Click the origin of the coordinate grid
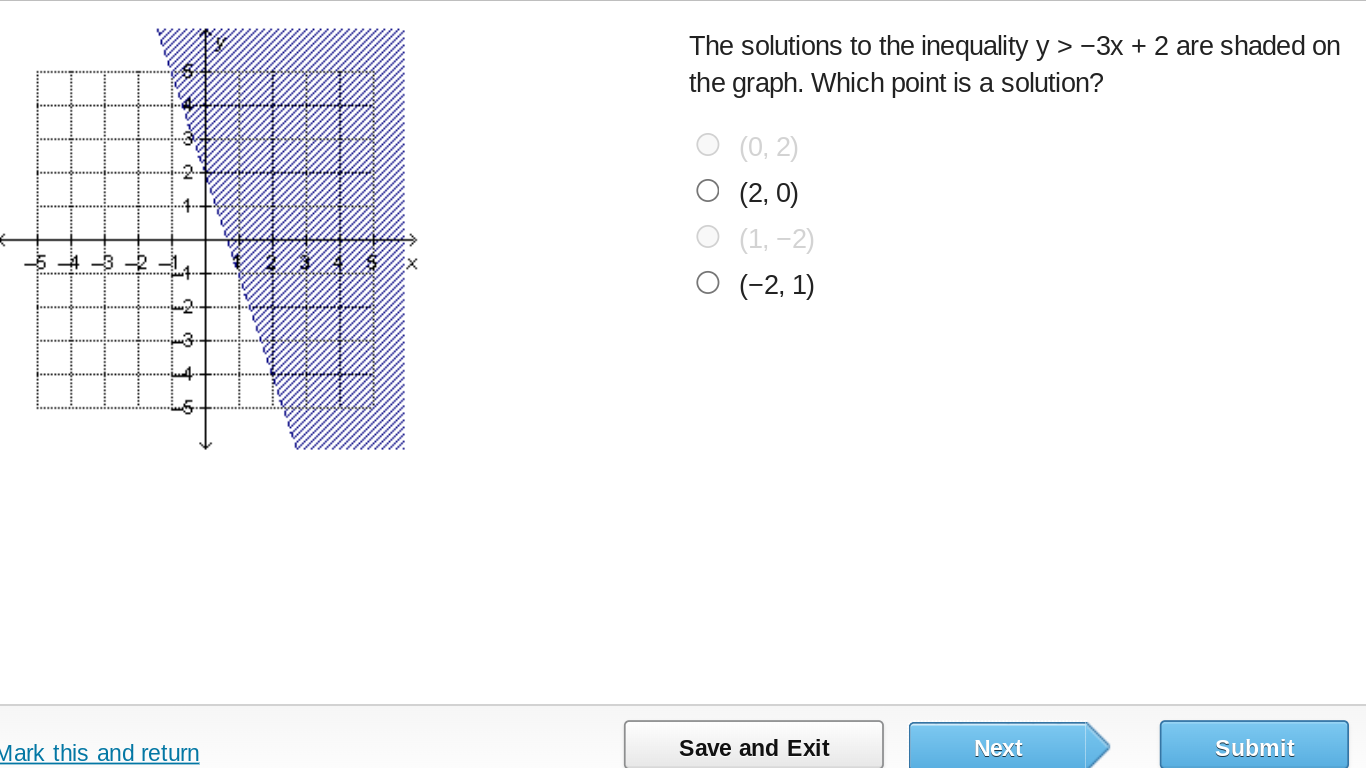The image size is (1366, 768). (x=206, y=240)
